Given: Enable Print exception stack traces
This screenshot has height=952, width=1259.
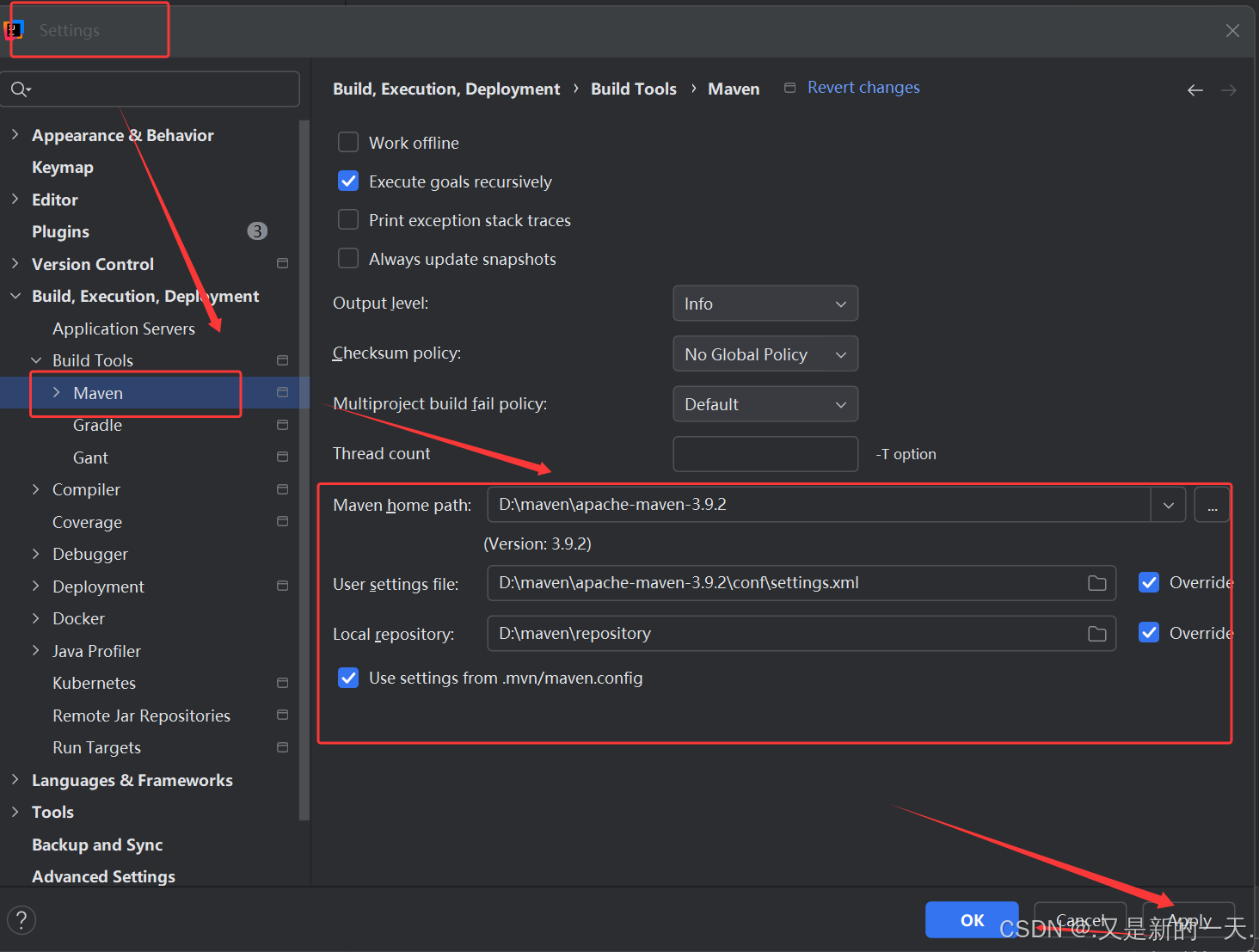Looking at the screenshot, I should click(x=348, y=219).
